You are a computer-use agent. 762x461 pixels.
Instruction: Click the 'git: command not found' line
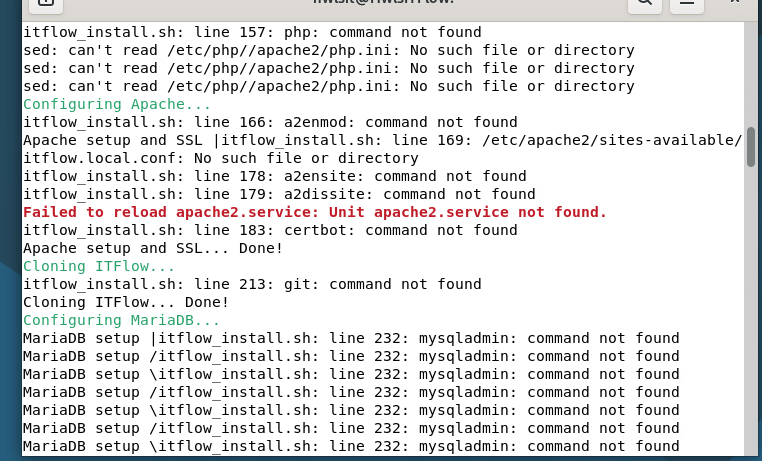pos(252,284)
